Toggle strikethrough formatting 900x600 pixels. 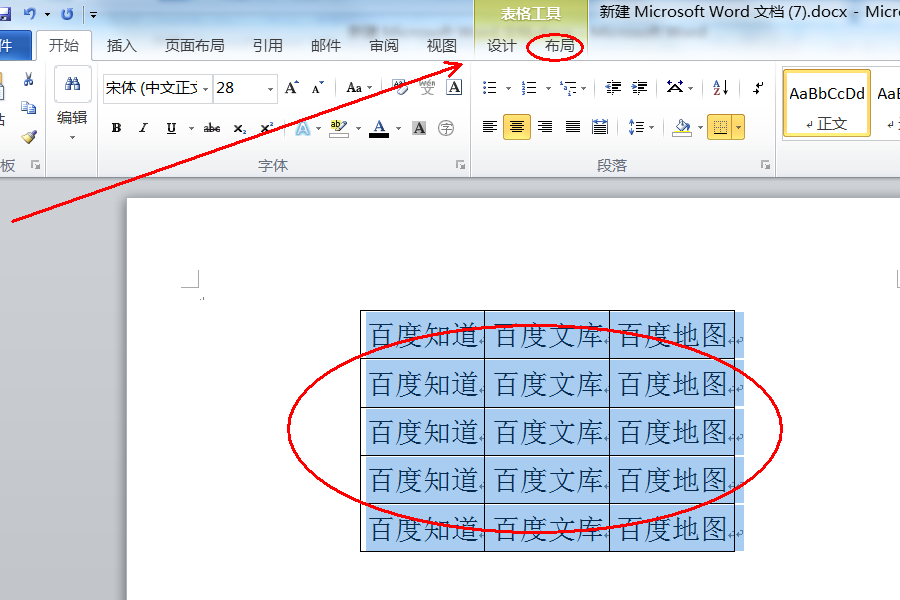point(212,127)
